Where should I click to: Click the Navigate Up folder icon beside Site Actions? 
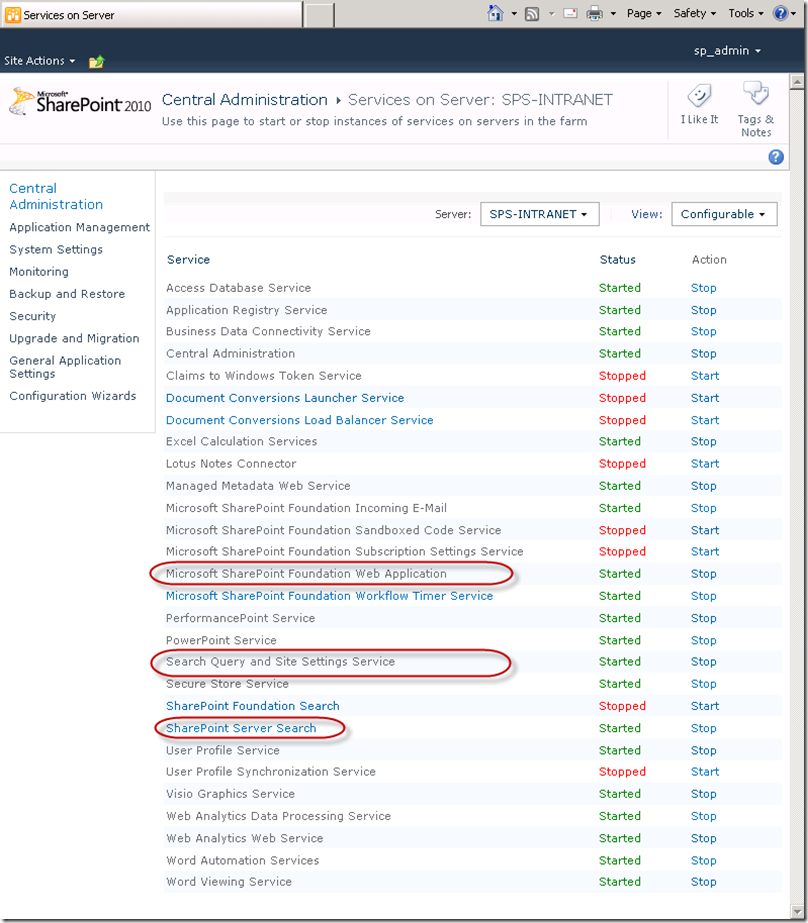tap(96, 61)
